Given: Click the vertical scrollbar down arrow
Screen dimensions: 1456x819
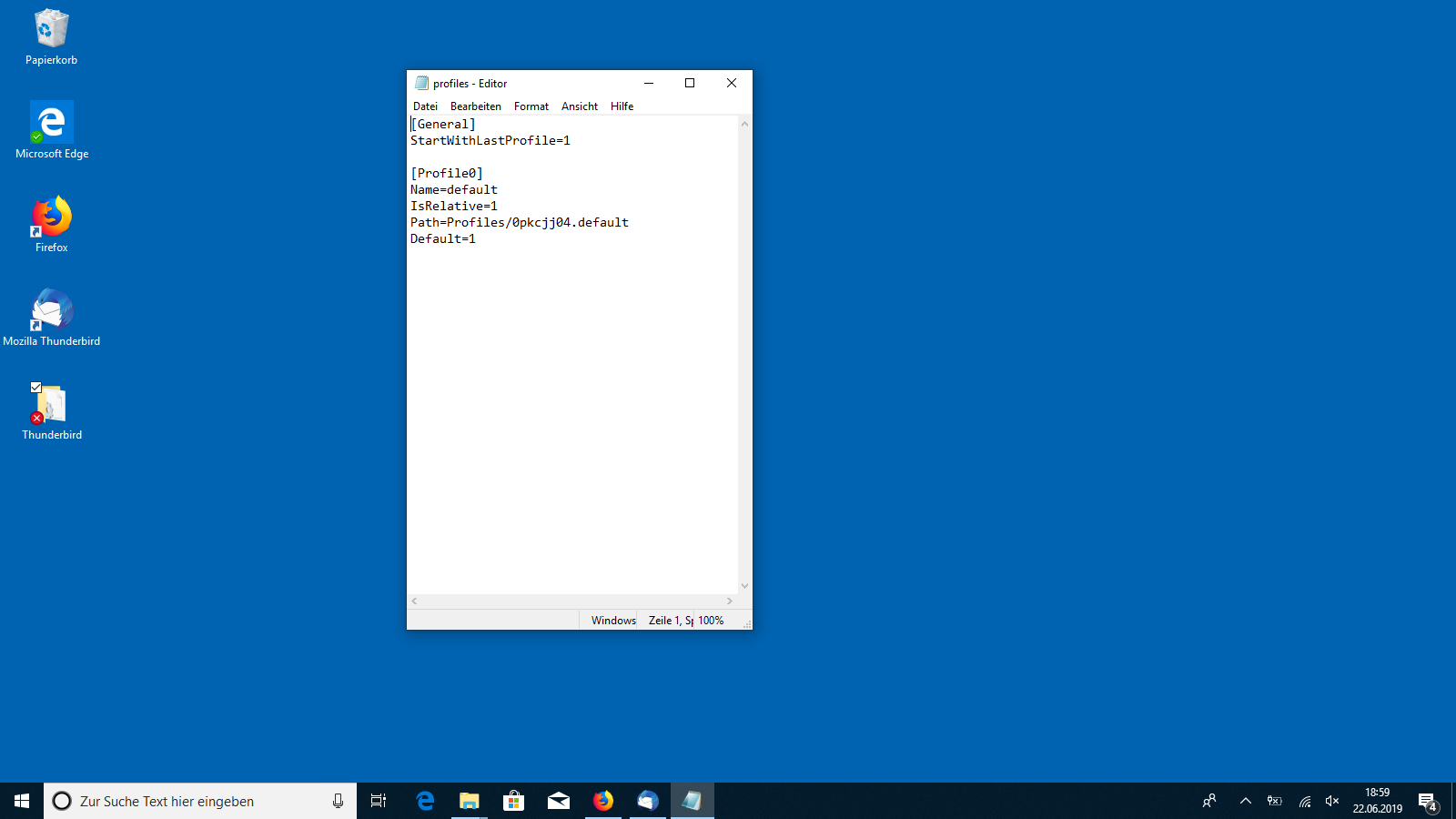Looking at the screenshot, I should pos(744,586).
